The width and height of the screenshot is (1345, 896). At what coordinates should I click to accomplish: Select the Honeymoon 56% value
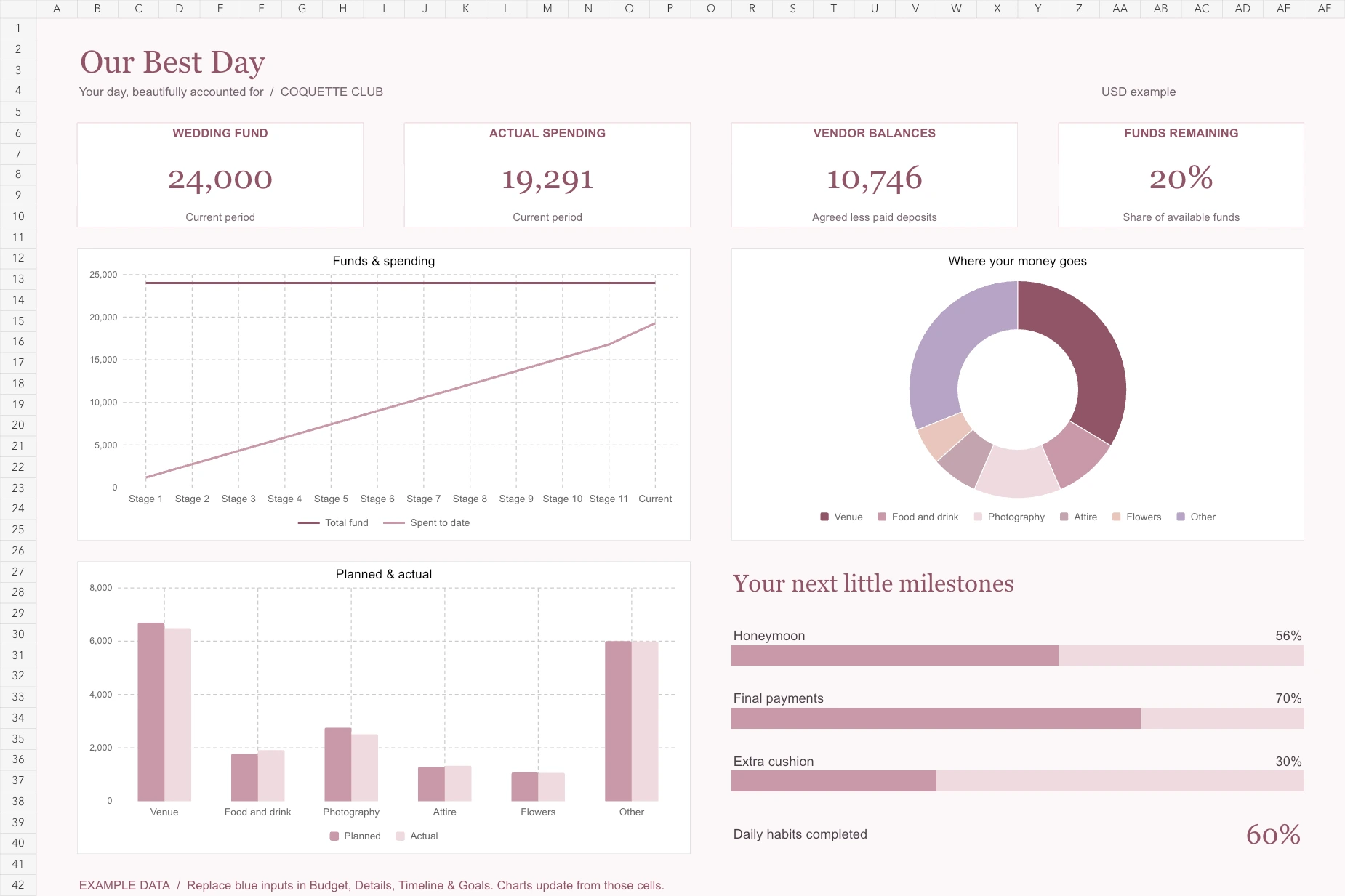[x=1288, y=636]
